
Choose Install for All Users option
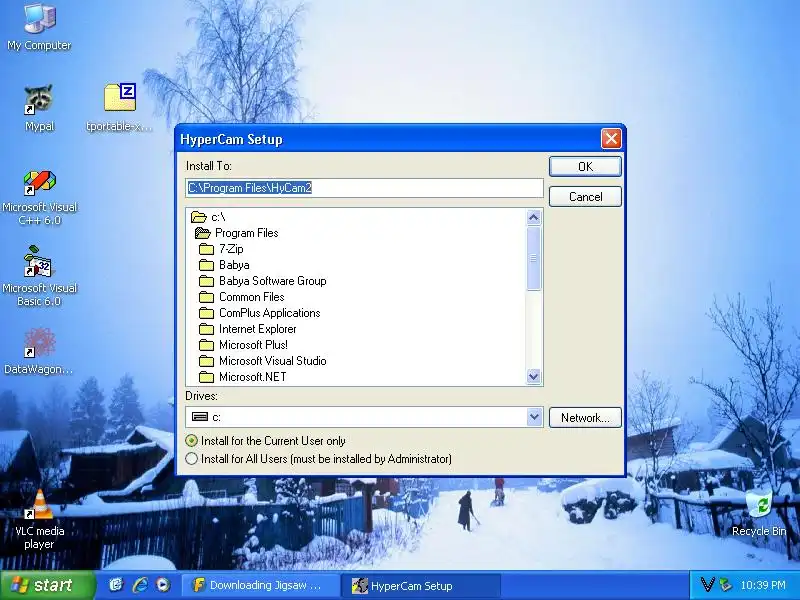click(319, 459)
